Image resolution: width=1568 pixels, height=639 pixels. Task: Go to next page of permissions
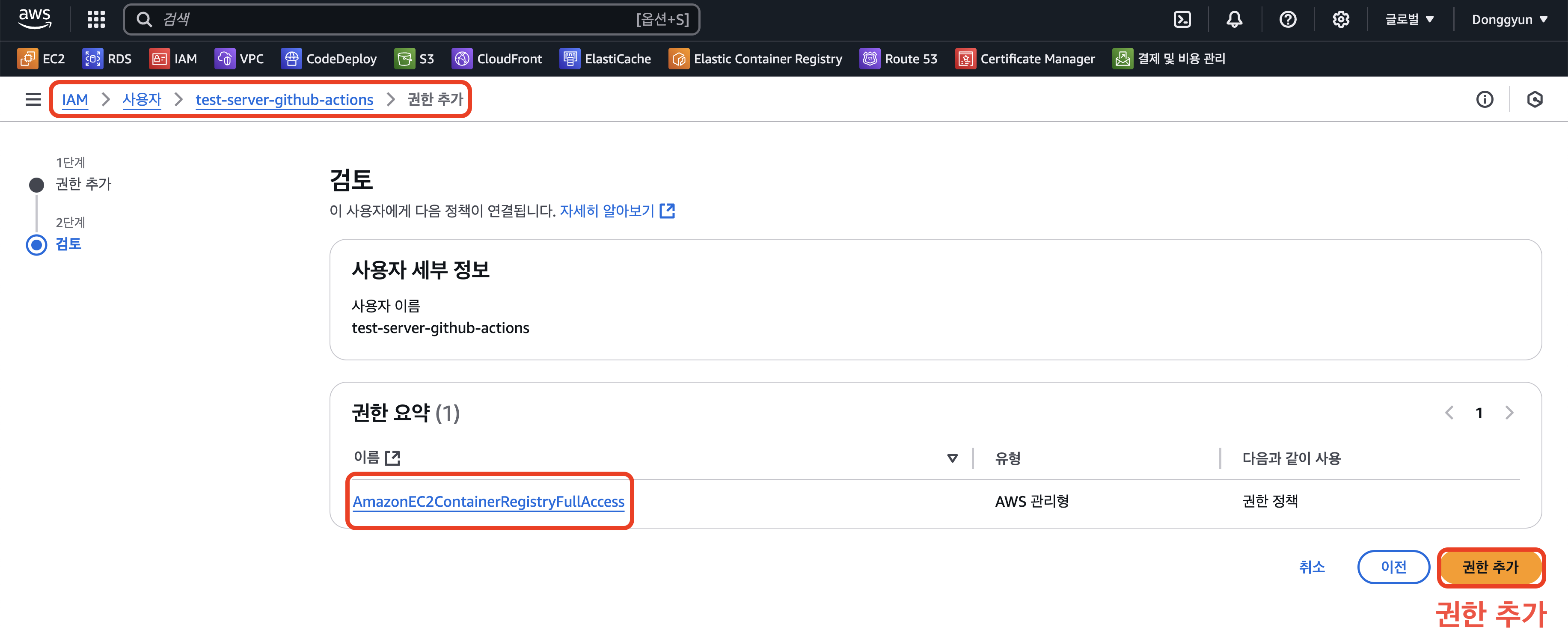coord(1509,413)
